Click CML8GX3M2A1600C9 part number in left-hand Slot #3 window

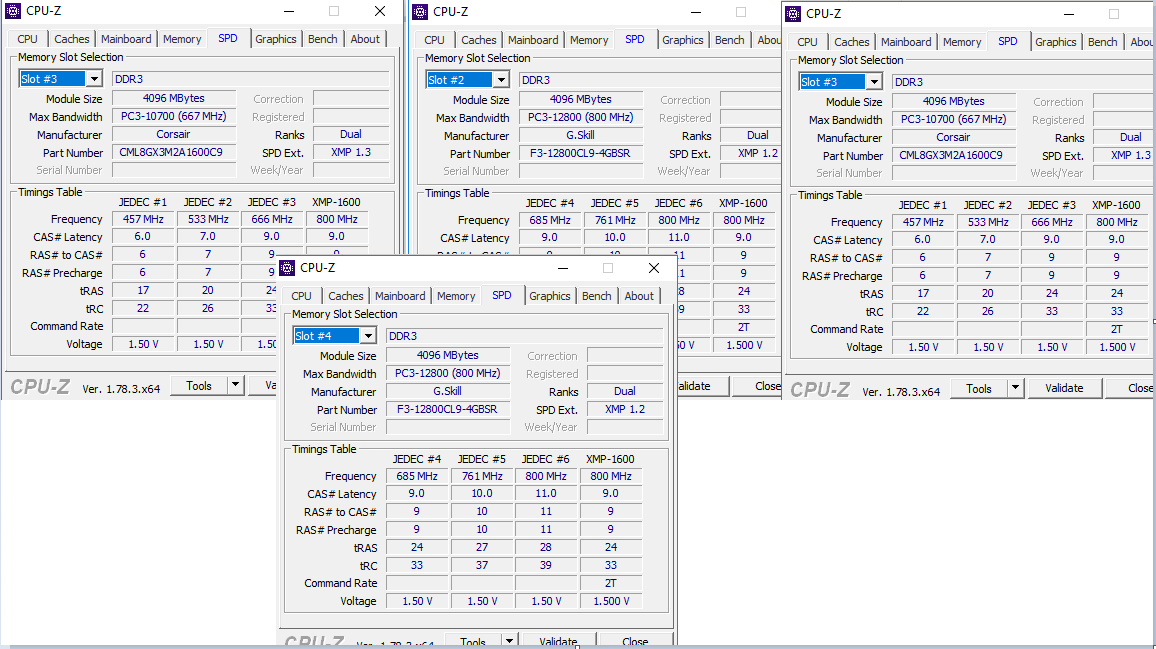pyautogui.click(x=174, y=153)
